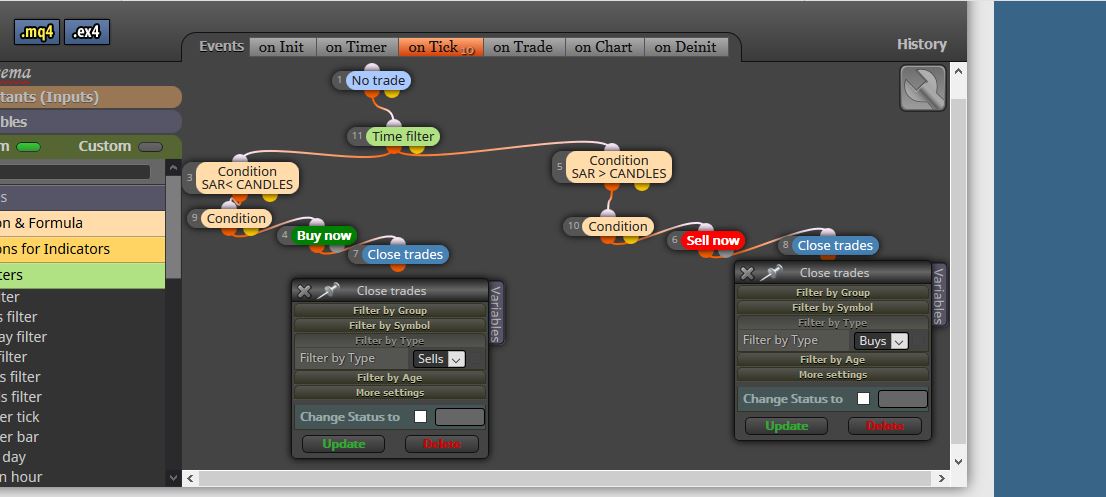Expand Filter by Group in Sells panel
This screenshot has width=1106, height=497.
point(389,310)
